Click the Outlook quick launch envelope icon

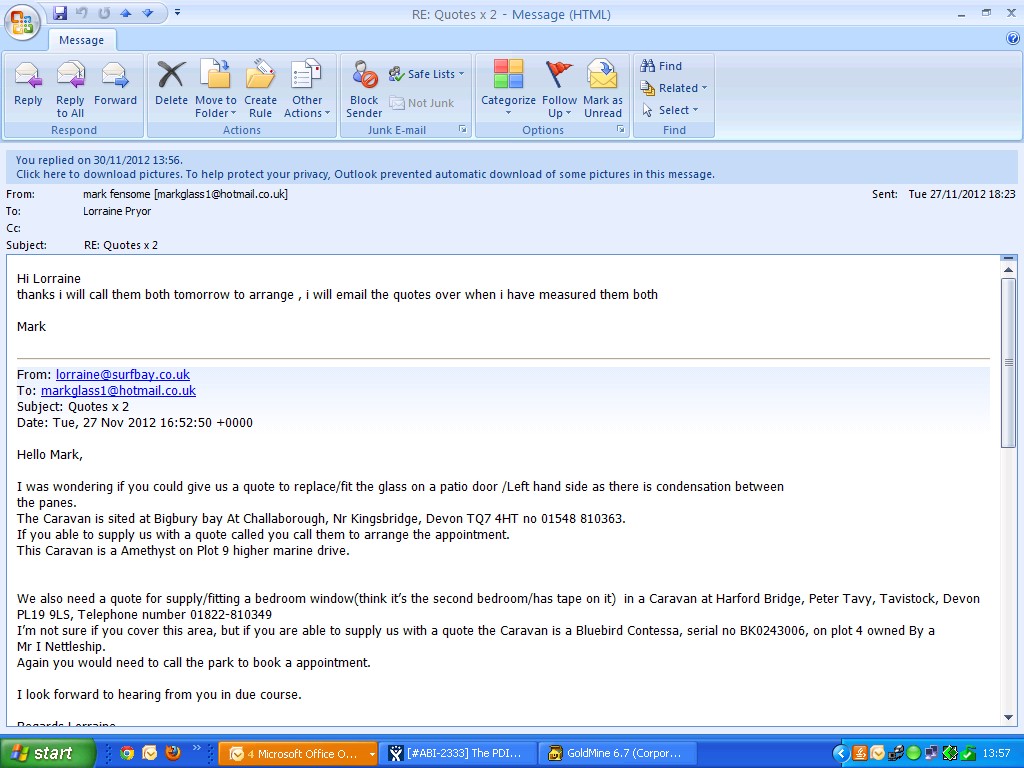tap(150, 753)
